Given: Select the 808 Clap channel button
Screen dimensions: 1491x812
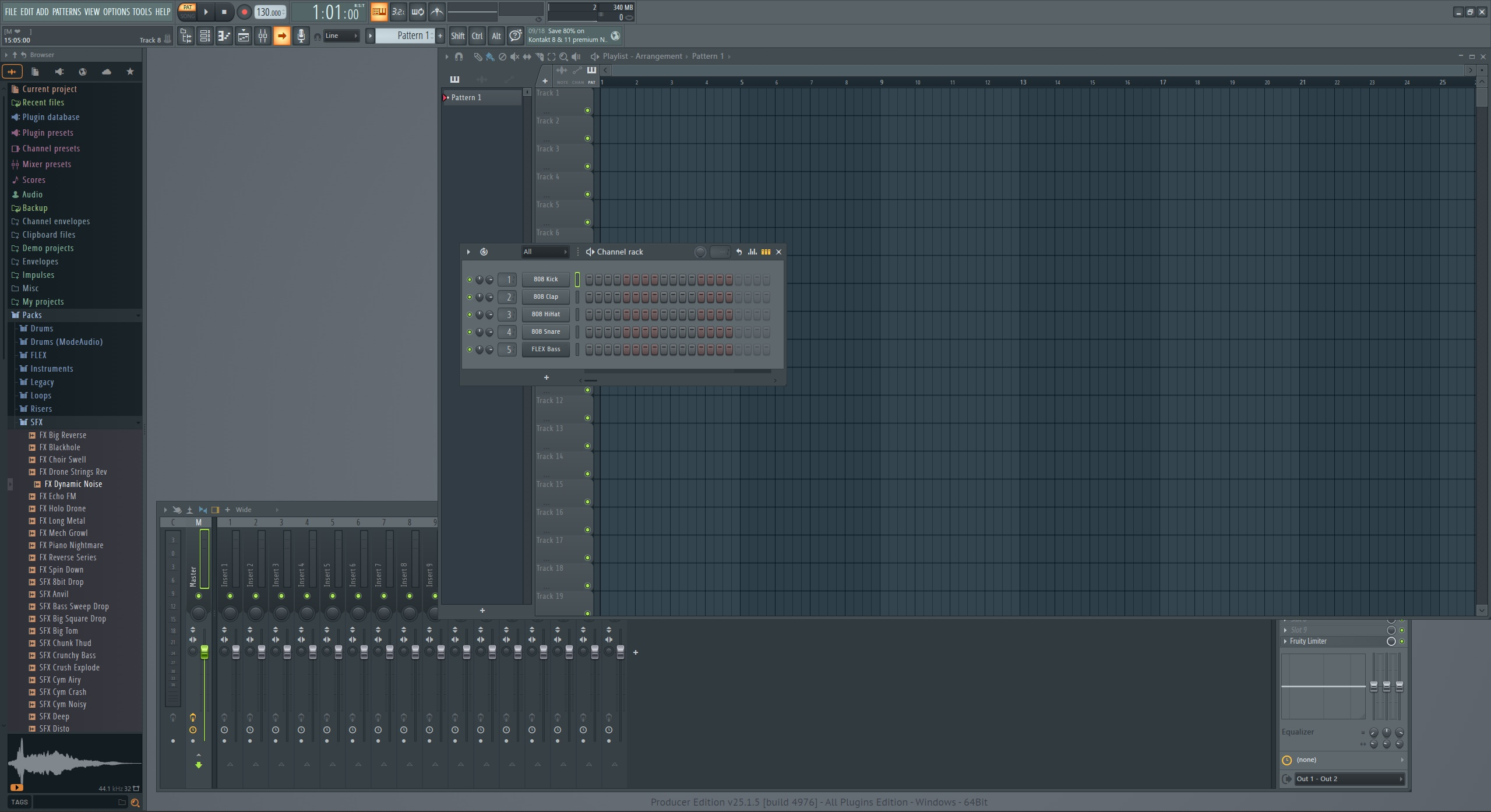Looking at the screenshot, I should pyautogui.click(x=545, y=297).
